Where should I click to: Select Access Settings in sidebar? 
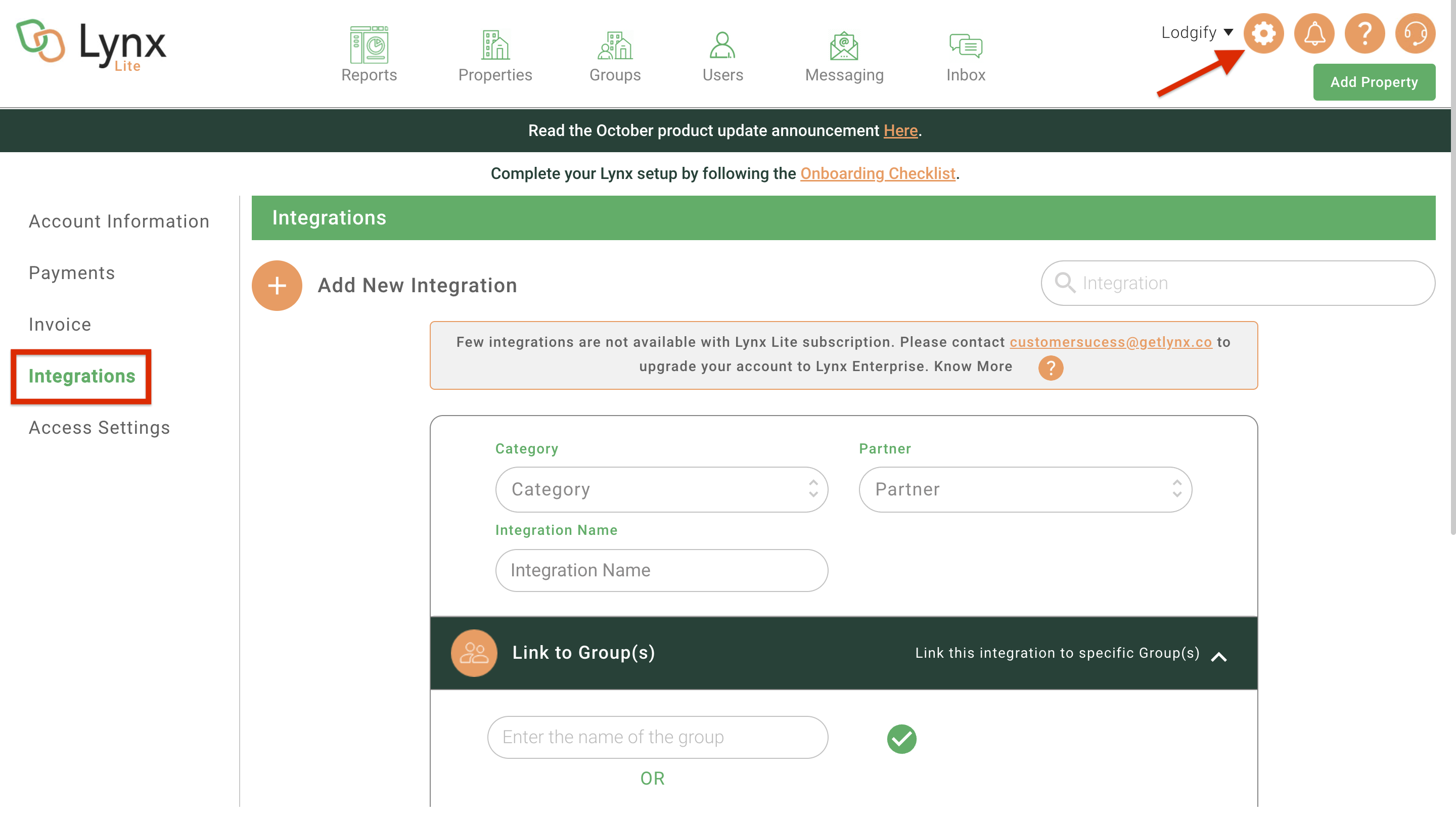tap(99, 428)
